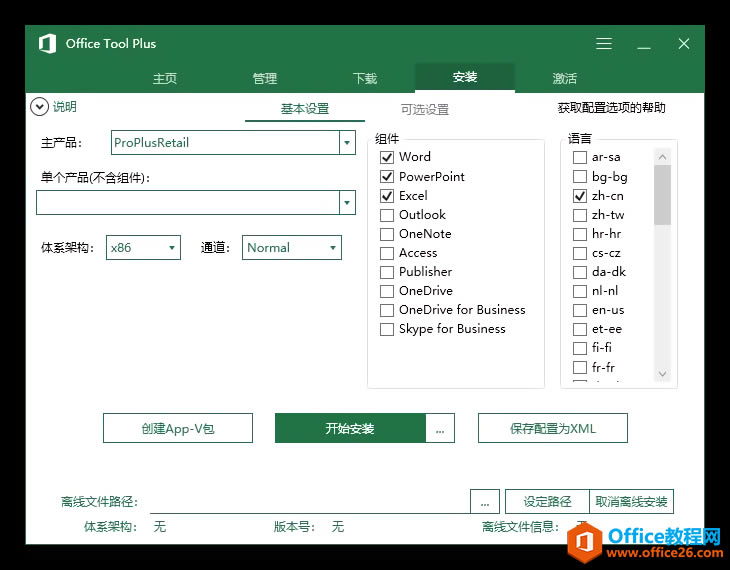This screenshot has width=730, height=570.
Task: Uncheck the PowerPoint component checkbox
Action: coord(387,176)
